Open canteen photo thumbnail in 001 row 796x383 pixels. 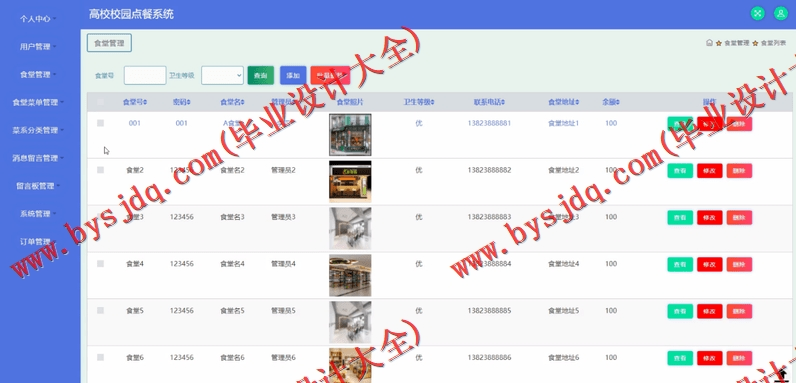pos(350,135)
